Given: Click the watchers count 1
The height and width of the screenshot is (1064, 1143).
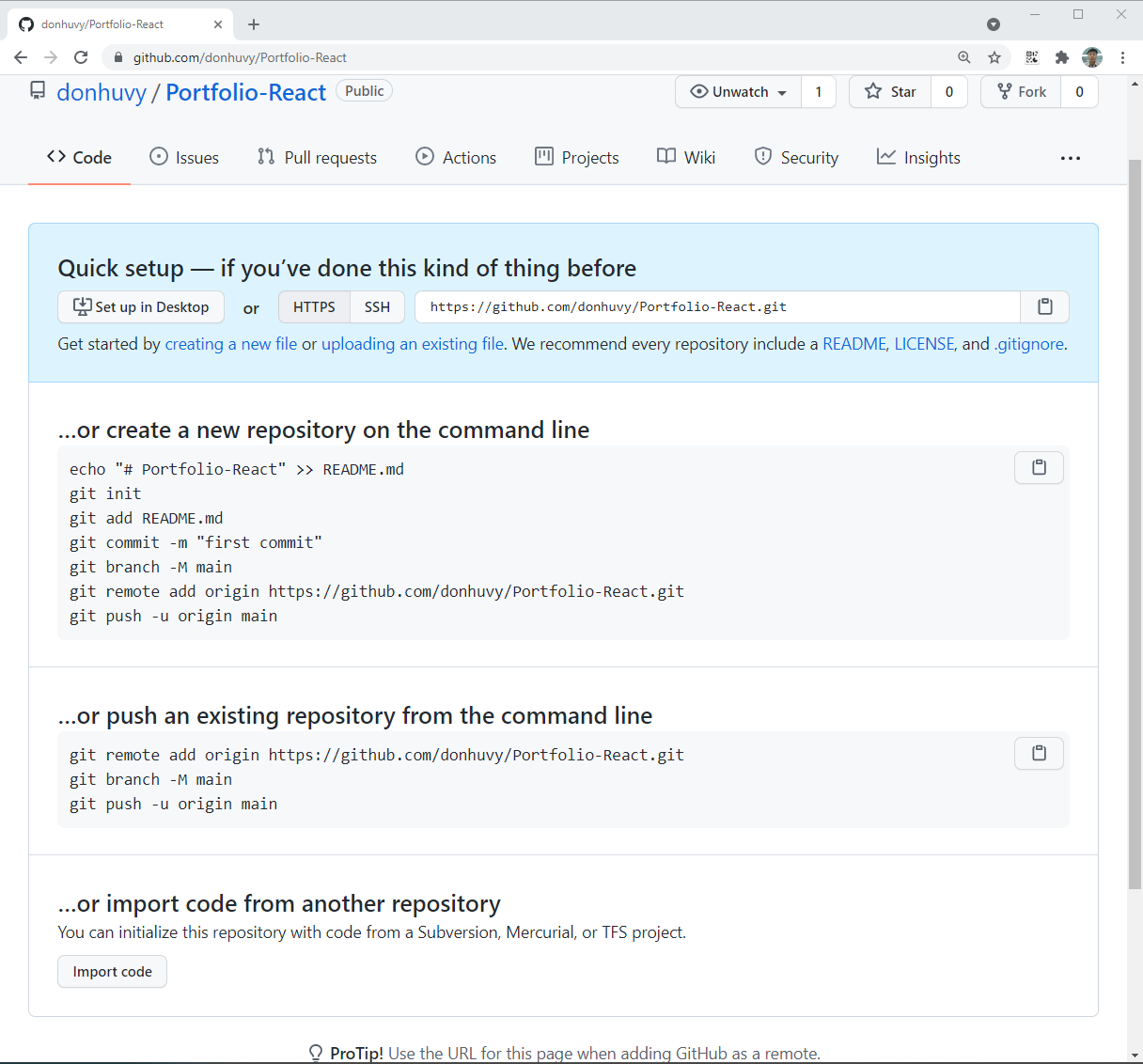Looking at the screenshot, I should point(819,92).
